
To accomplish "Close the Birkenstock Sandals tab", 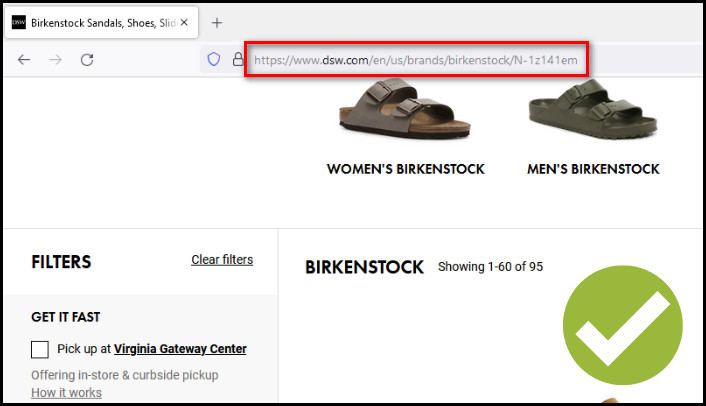I will [x=184, y=23].
